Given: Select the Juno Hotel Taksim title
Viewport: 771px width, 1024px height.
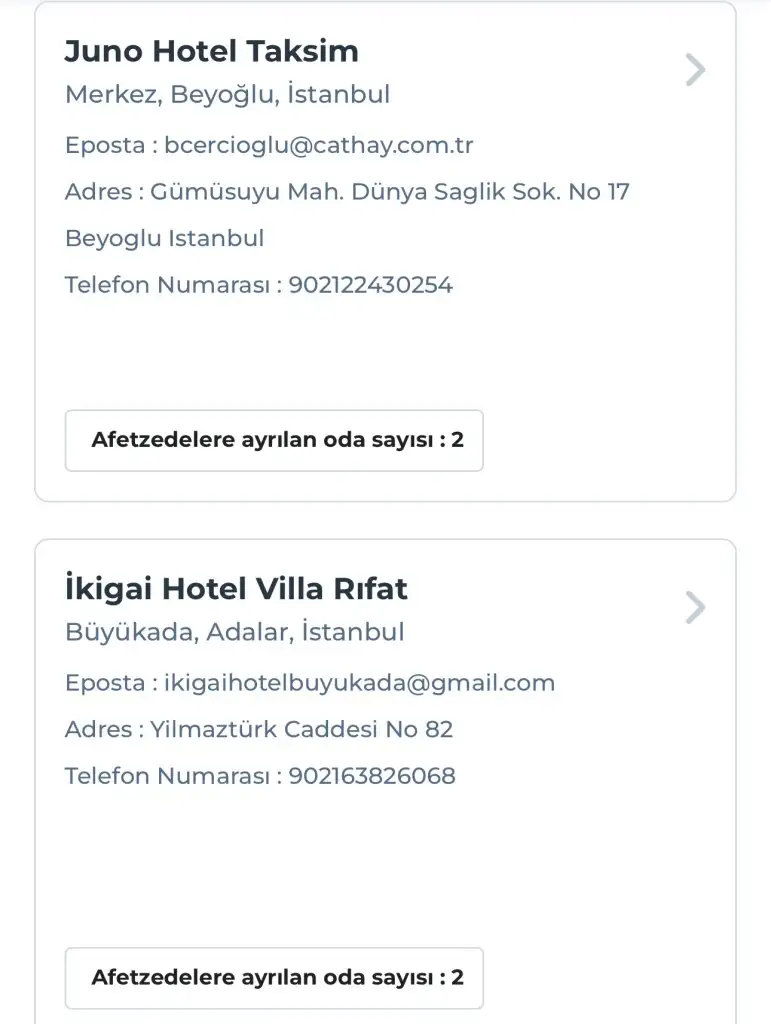Looking at the screenshot, I should 211,51.
